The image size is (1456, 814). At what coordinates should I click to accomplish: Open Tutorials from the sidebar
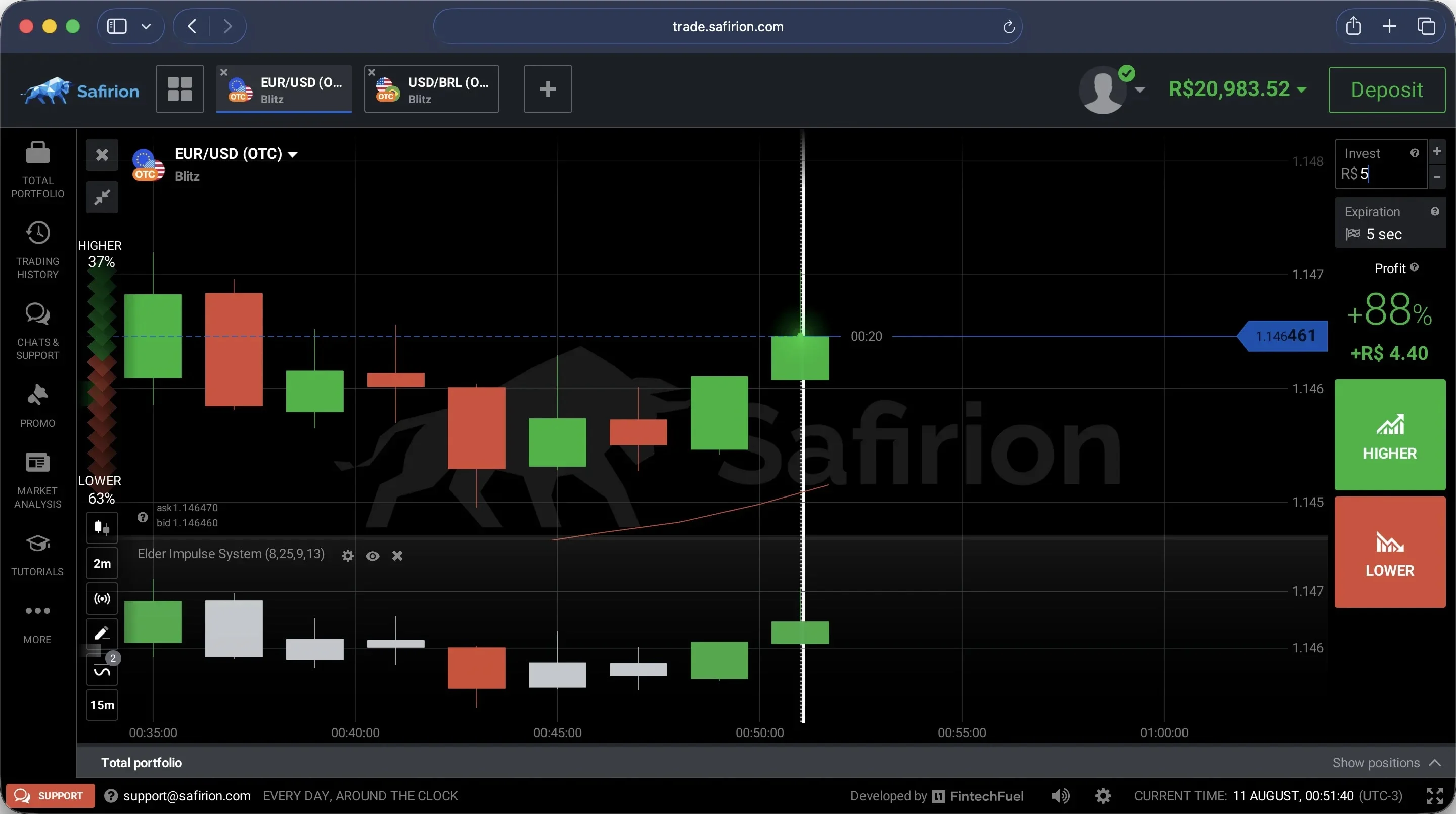[x=38, y=555]
